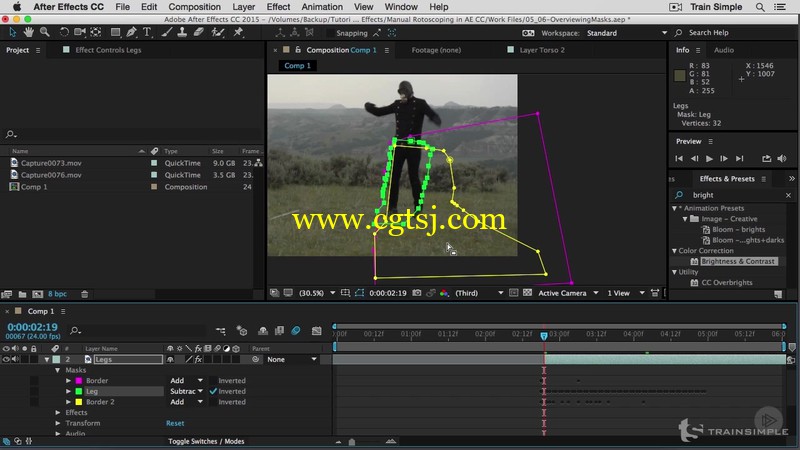
Task: Open the Workspace Standard dropdown
Action: (x=627, y=33)
